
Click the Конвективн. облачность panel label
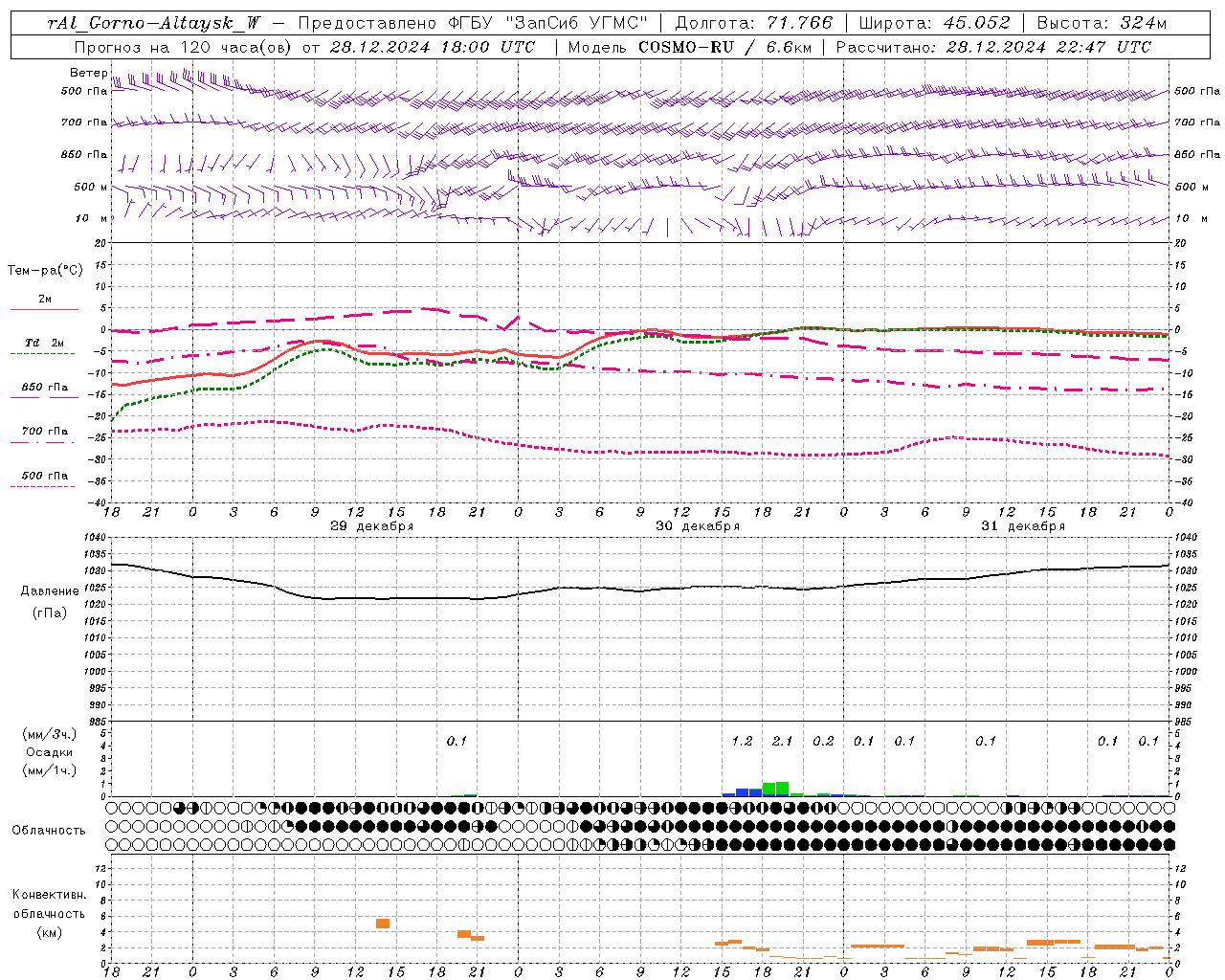coord(49,904)
